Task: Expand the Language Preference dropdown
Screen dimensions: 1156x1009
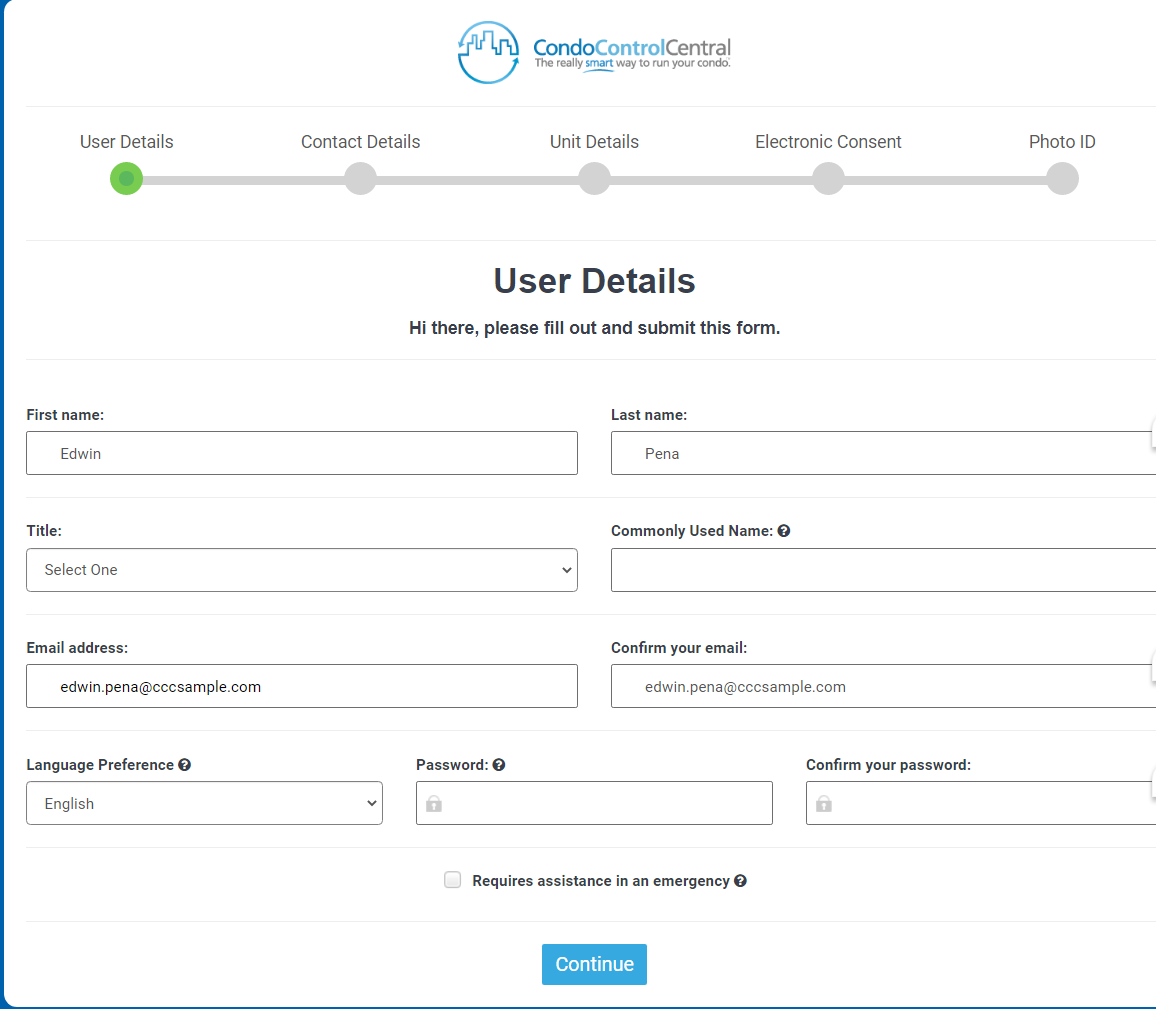Action: click(x=204, y=803)
